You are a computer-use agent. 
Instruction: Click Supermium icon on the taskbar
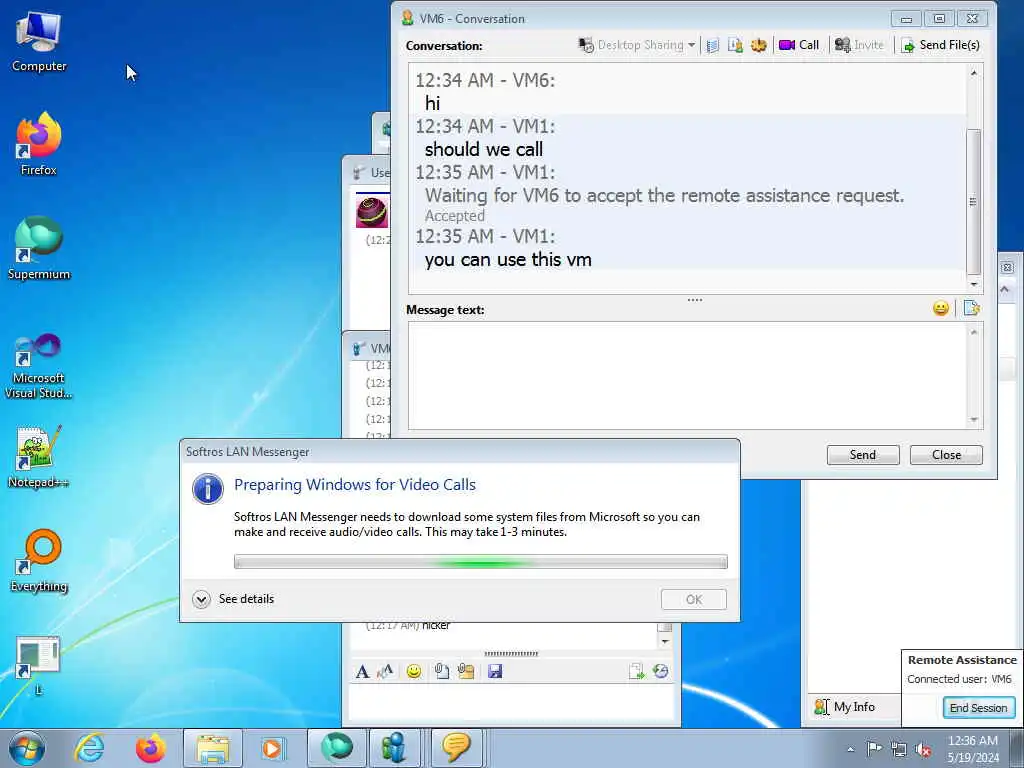point(336,748)
